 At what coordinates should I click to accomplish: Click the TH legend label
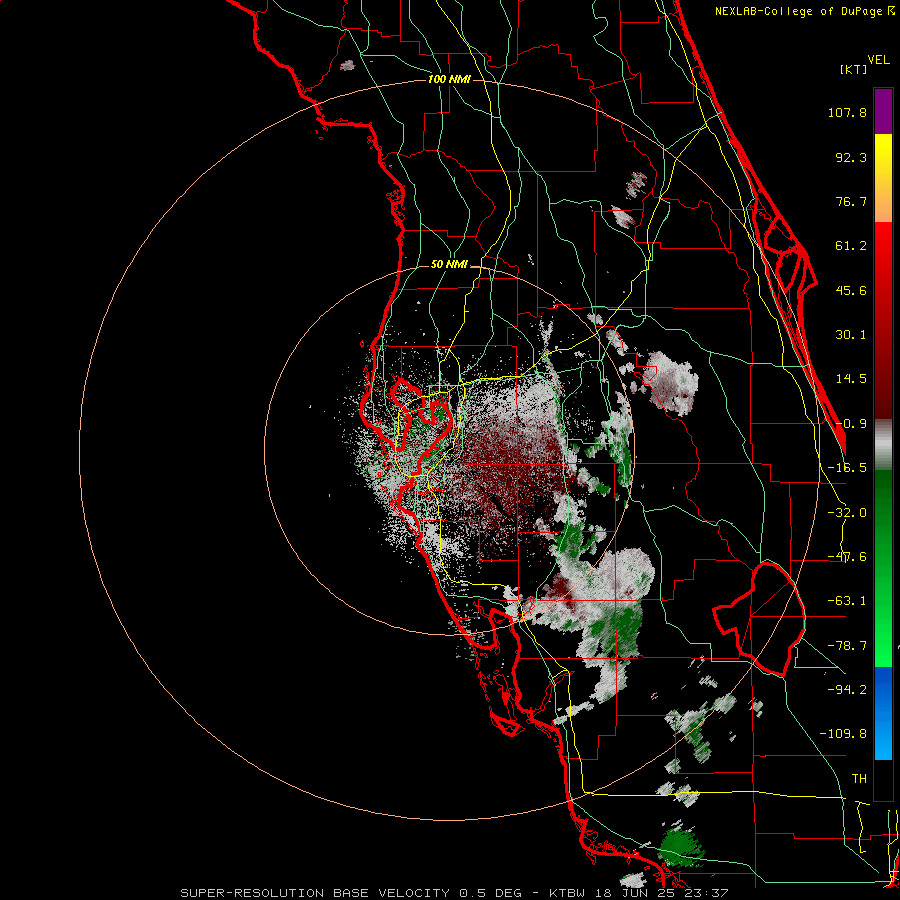(x=859, y=779)
